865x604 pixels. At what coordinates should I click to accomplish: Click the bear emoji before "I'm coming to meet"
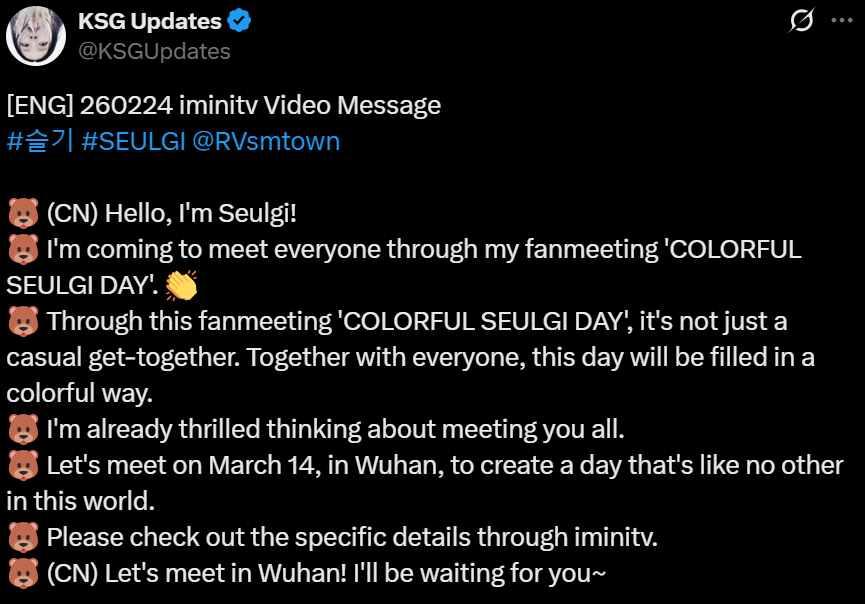point(23,250)
